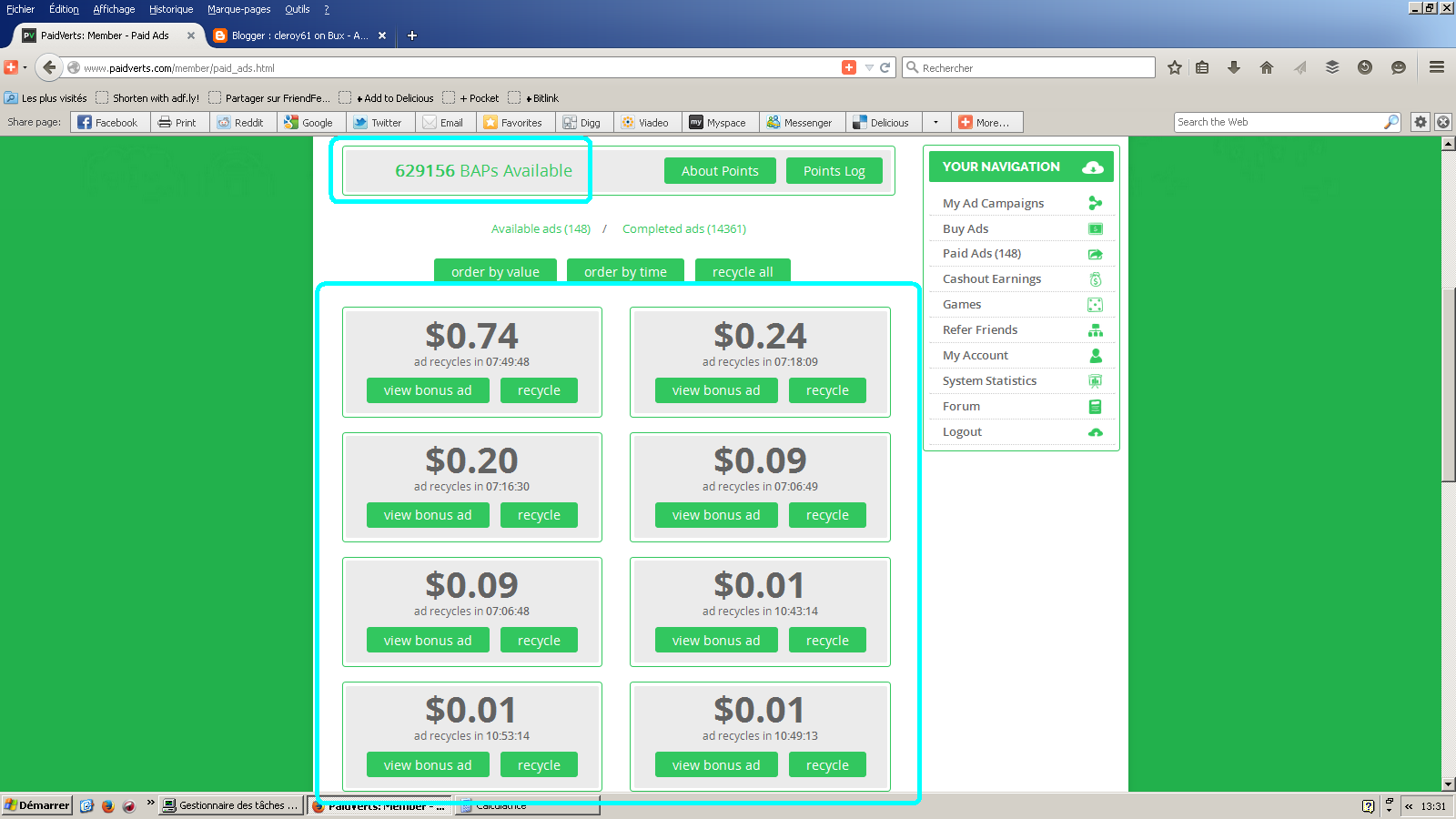This screenshot has width=1456, height=819.
Task: Click the Cashout Earnings money bag icon
Action: (x=1096, y=279)
